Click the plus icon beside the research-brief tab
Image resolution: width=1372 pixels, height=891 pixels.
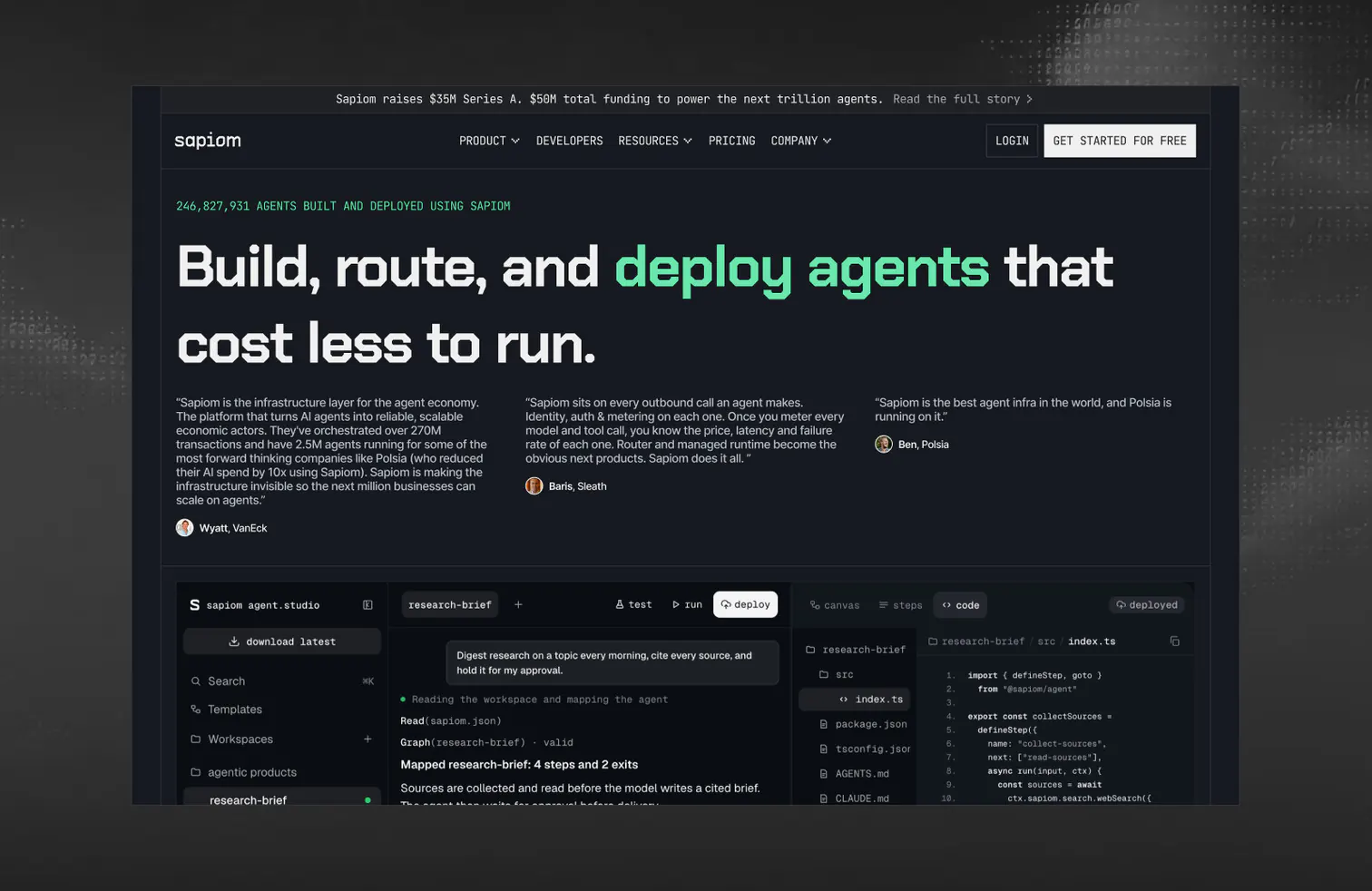(518, 605)
